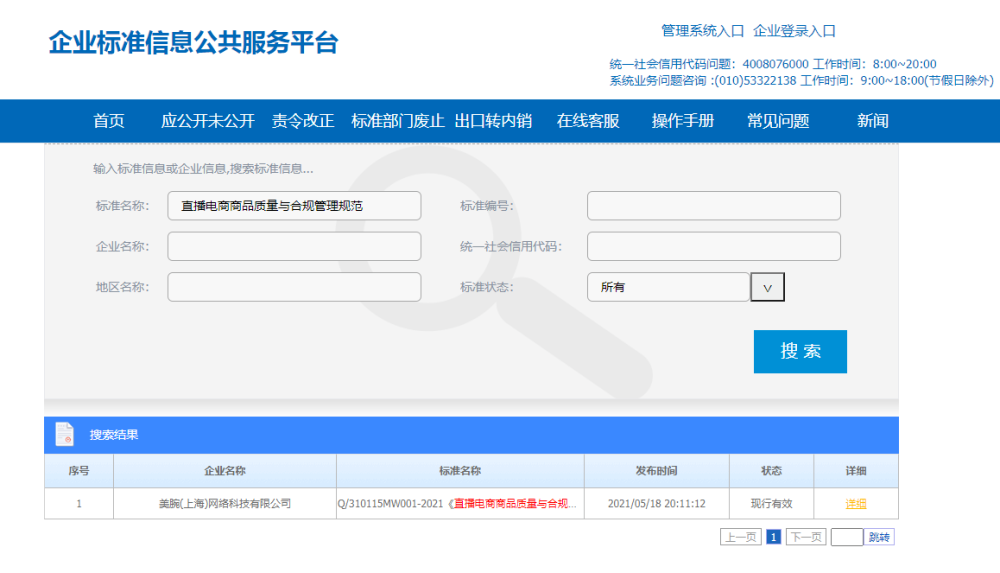Expand the 标准状态 dropdown arrow
The width and height of the screenshot is (1000, 573).
point(767,287)
